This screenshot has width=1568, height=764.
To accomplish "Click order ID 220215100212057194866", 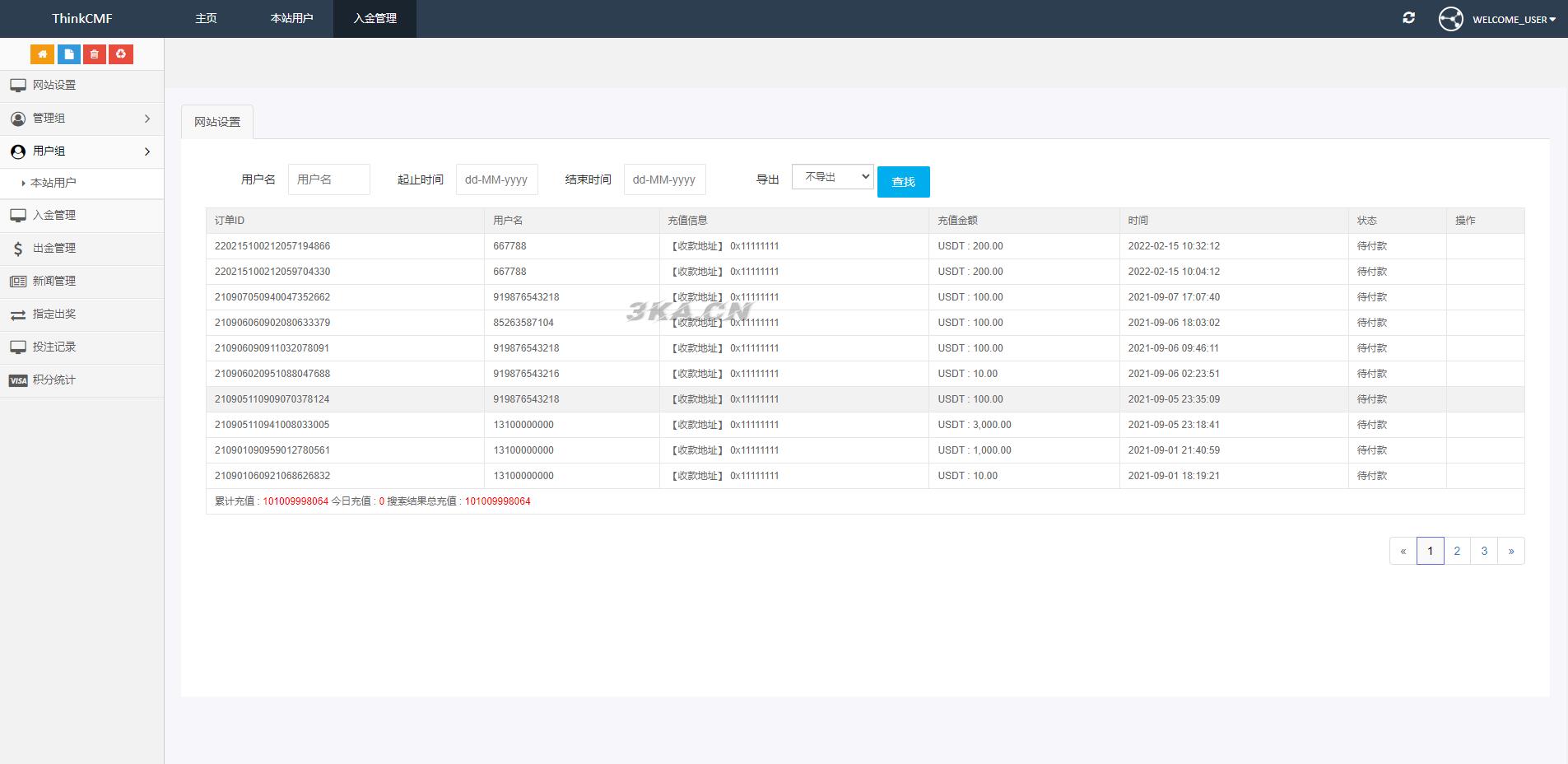I will 272,246.
